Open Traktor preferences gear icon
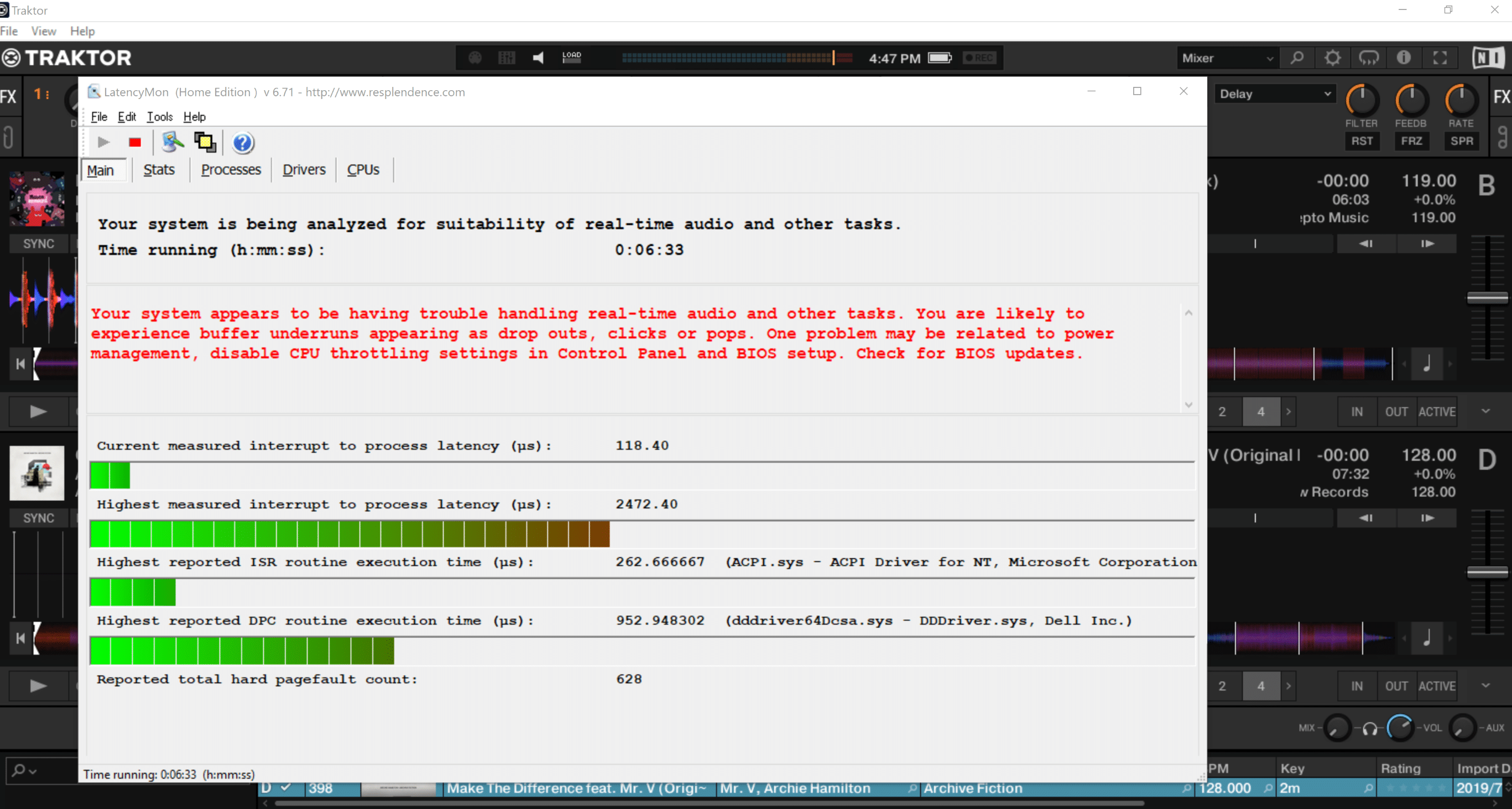 [x=1332, y=58]
